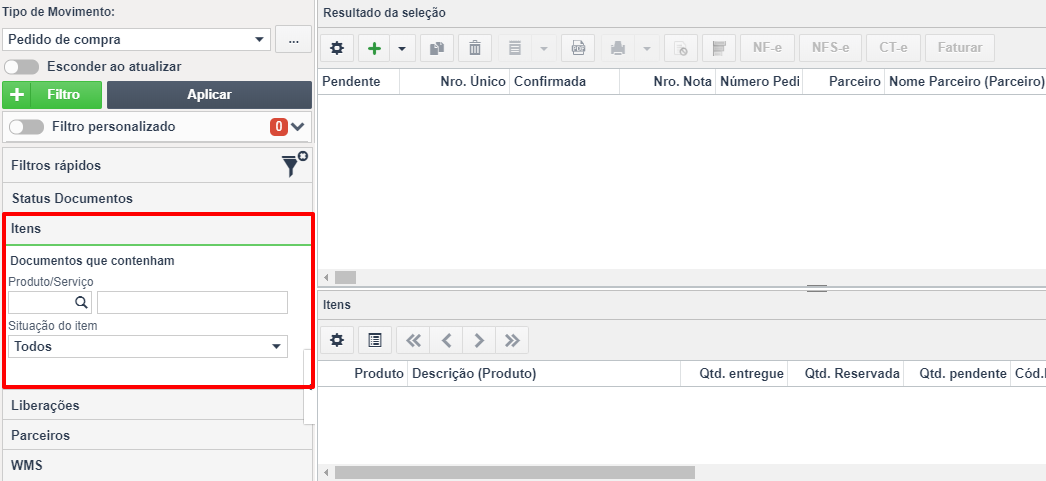
Task: Click the Qtd. entregue column header
Action: 734,374
